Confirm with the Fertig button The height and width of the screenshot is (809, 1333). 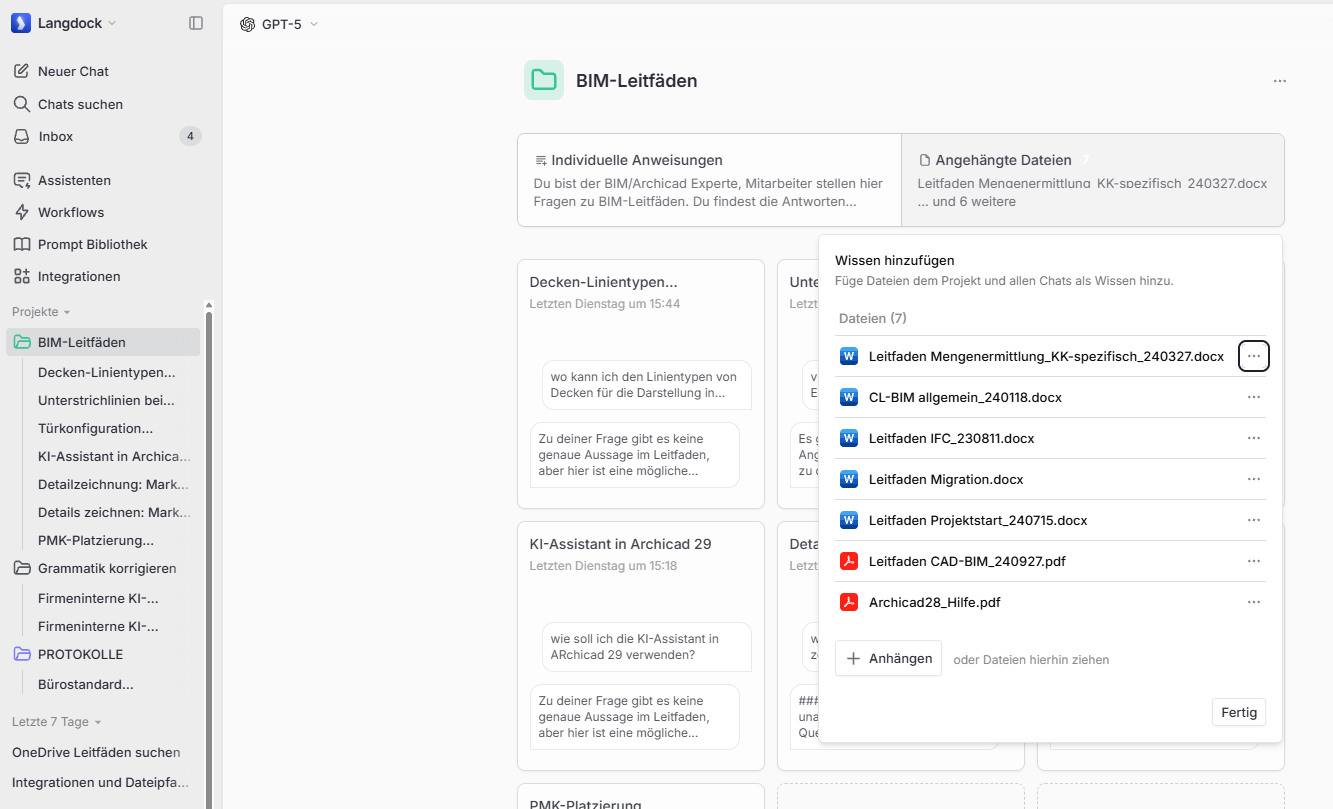[1239, 712]
